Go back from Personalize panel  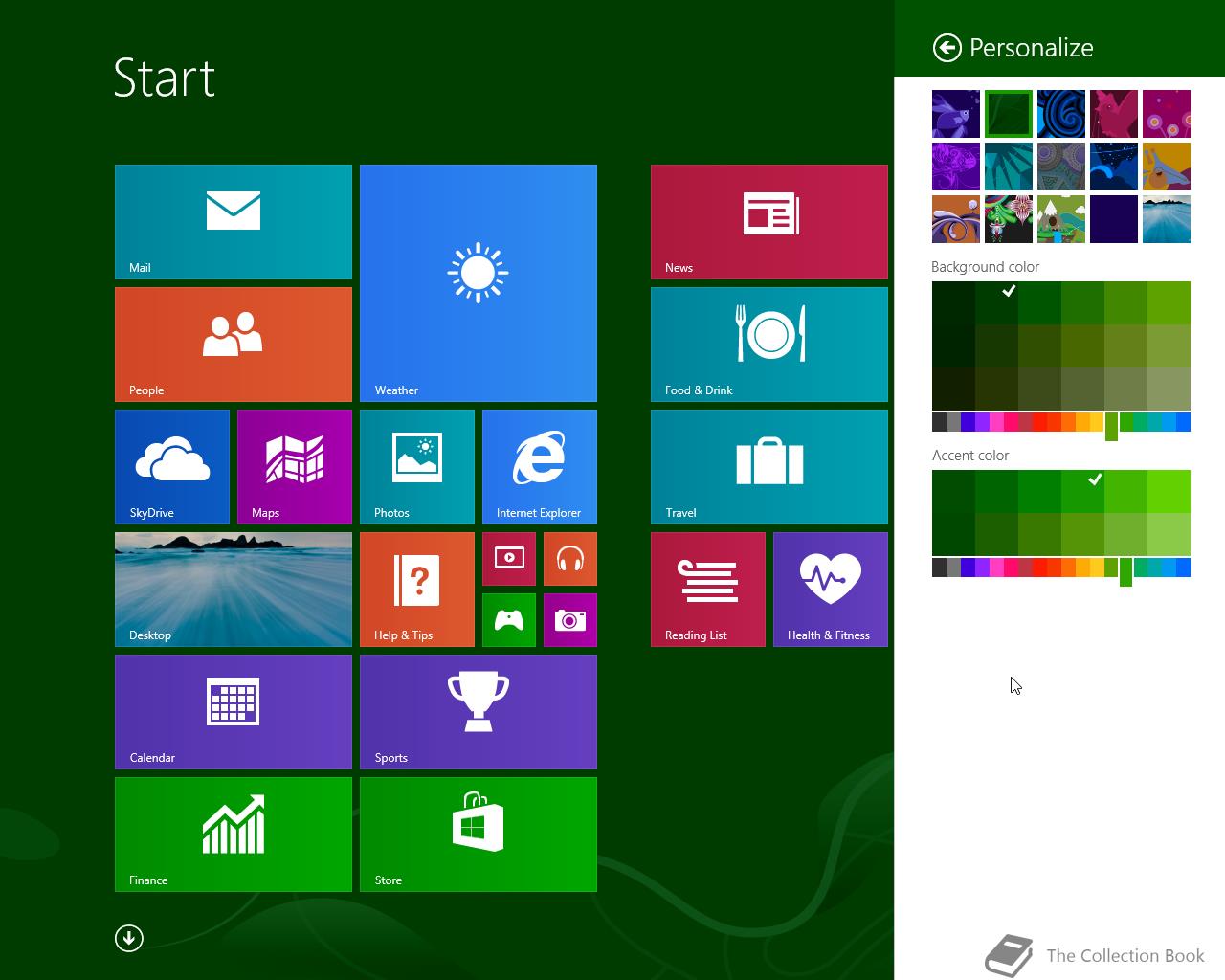point(947,48)
